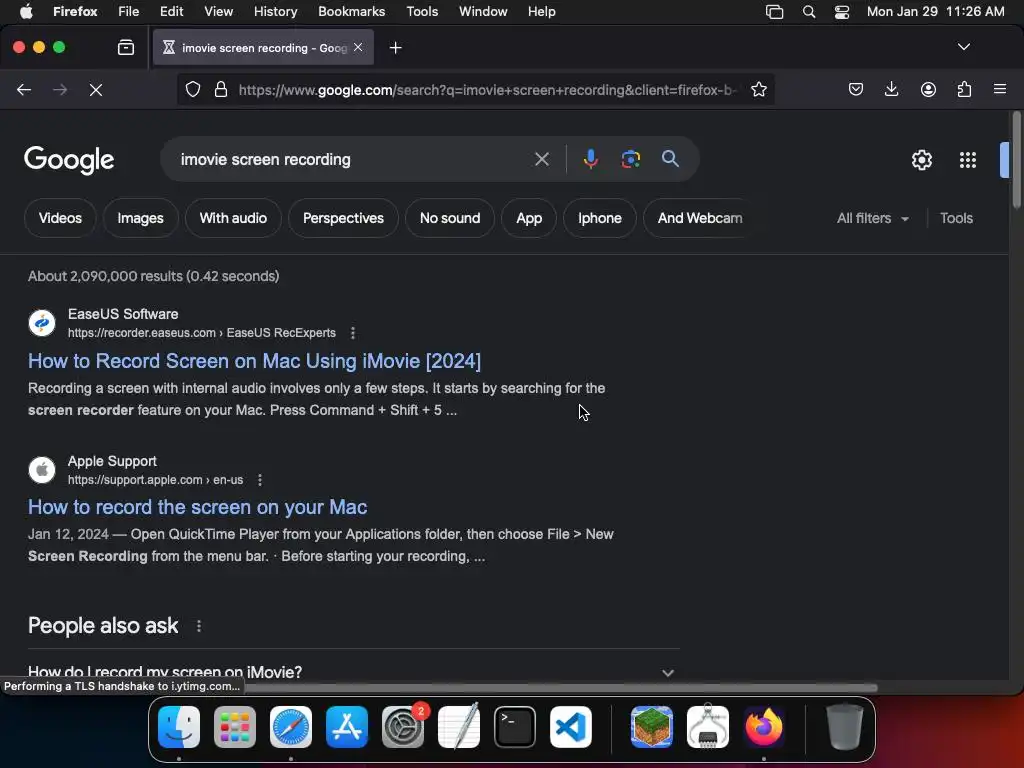
Task: Open Spotlight search in menu bar
Action: click(x=808, y=12)
